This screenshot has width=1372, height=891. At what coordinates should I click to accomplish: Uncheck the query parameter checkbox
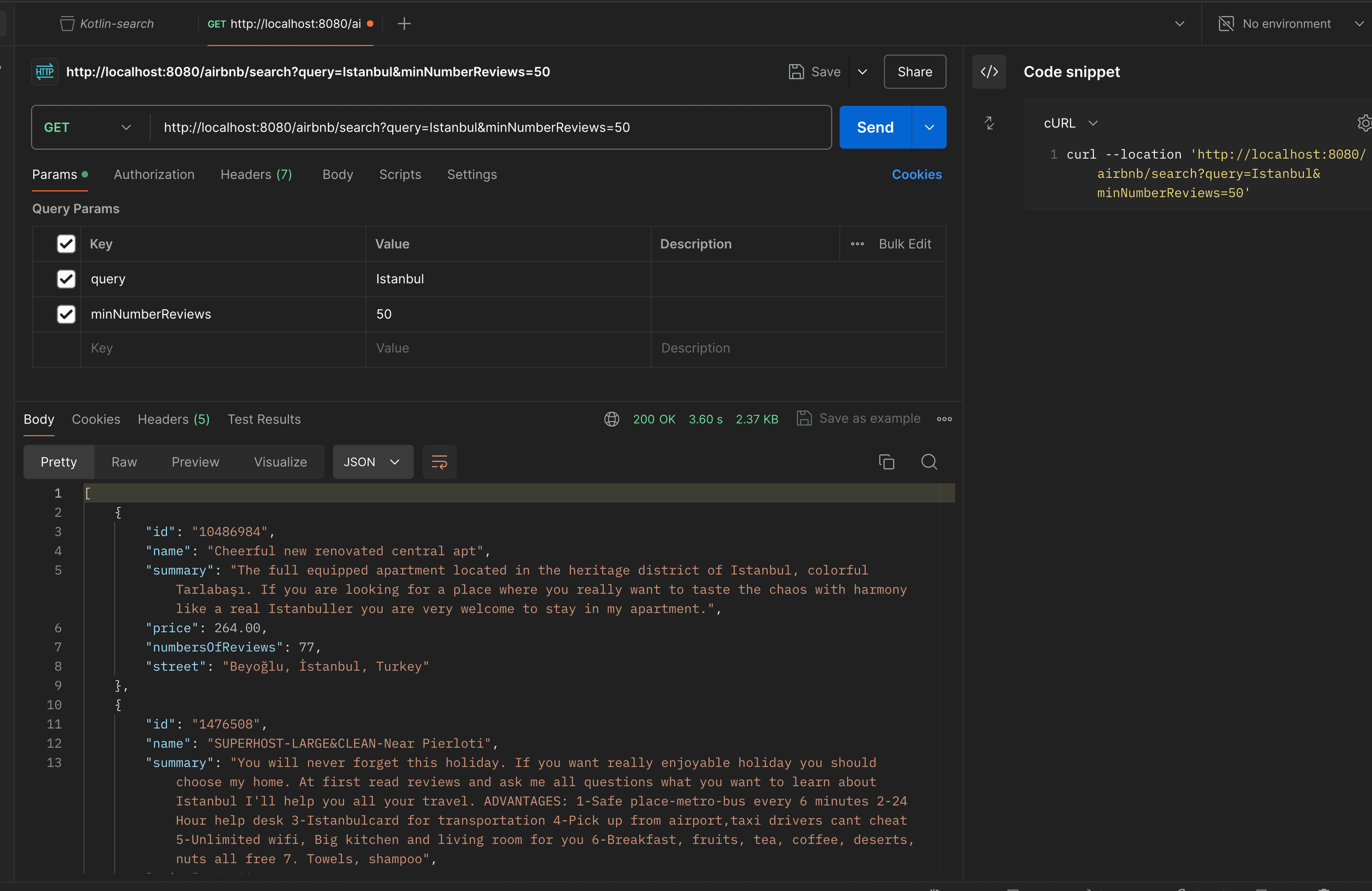(66, 279)
